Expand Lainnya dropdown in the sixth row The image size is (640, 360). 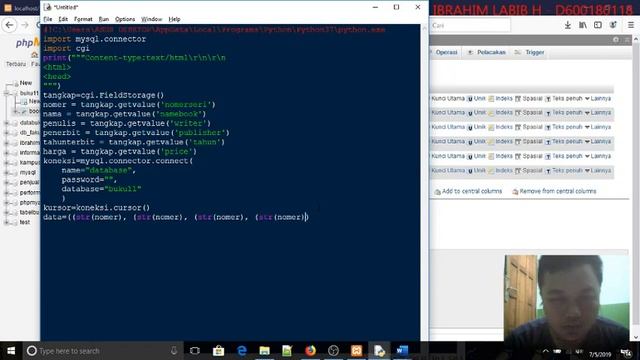[x=598, y=170]
